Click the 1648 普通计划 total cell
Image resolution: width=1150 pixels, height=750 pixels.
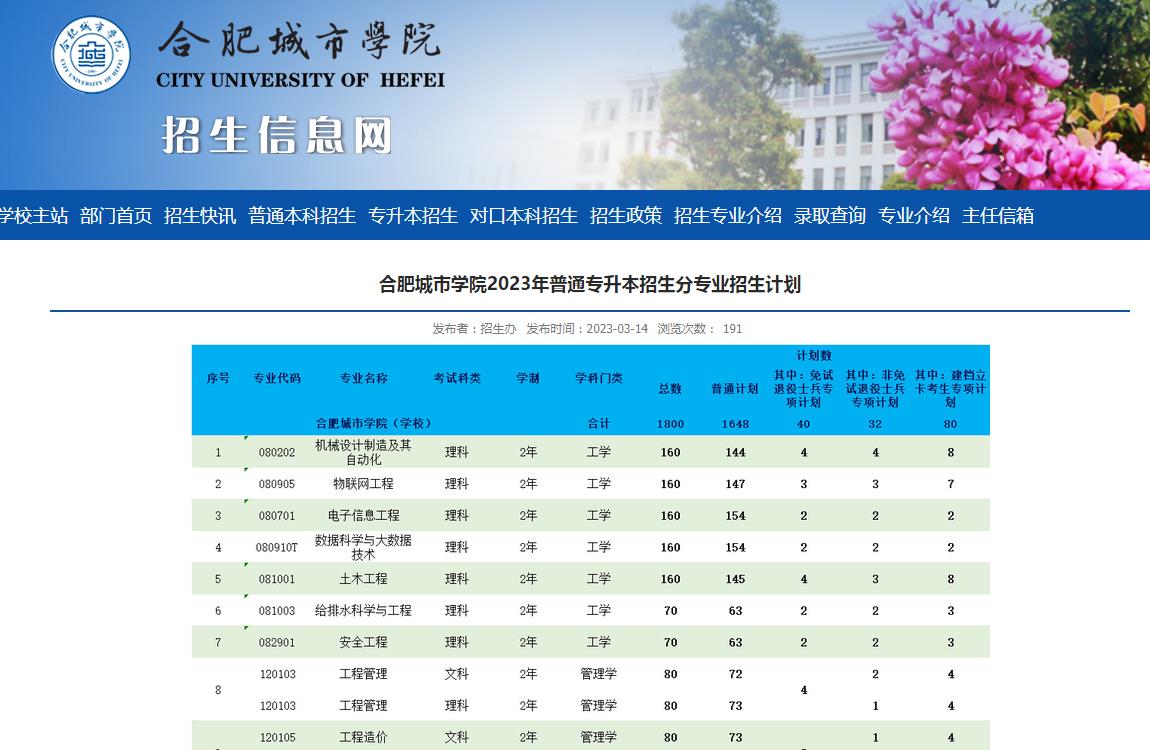click(735, 424)
